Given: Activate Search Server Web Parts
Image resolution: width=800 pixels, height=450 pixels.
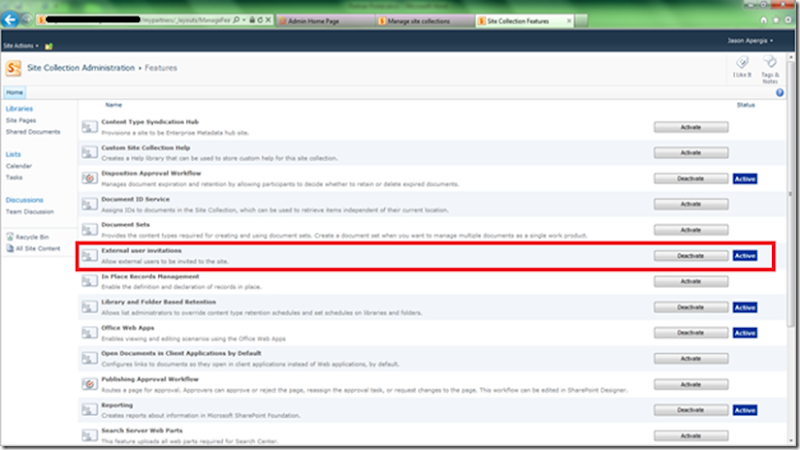Looking at the screenshot, I should click(691, 436).
